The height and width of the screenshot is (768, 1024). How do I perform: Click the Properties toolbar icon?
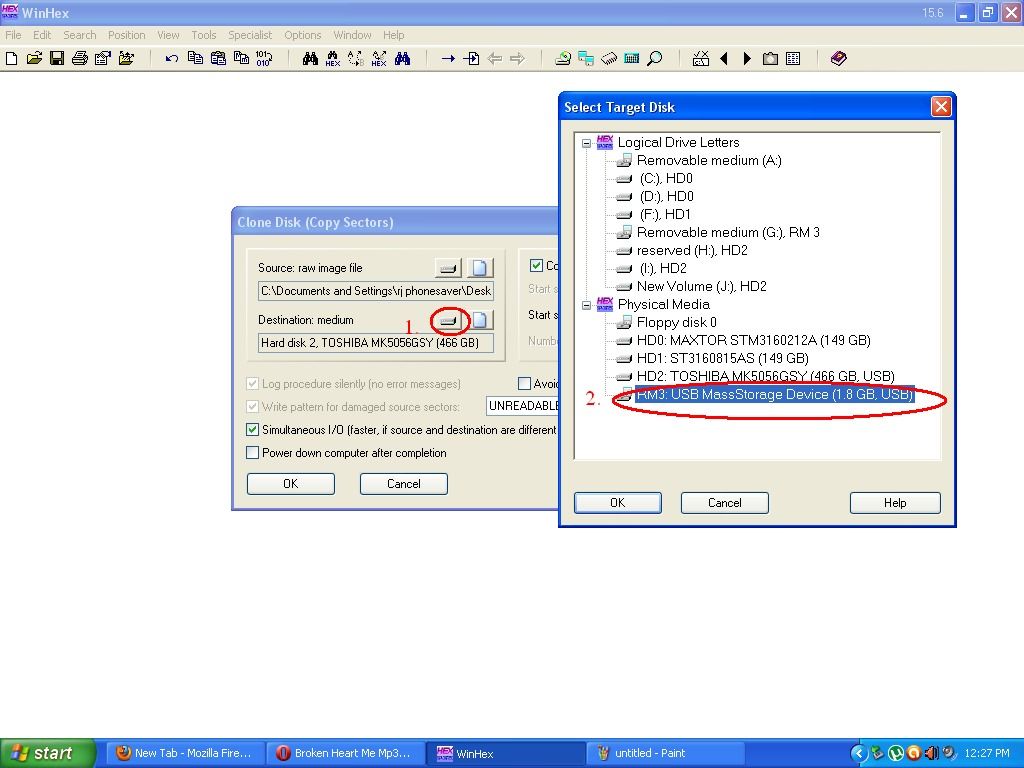click(103, 59)
